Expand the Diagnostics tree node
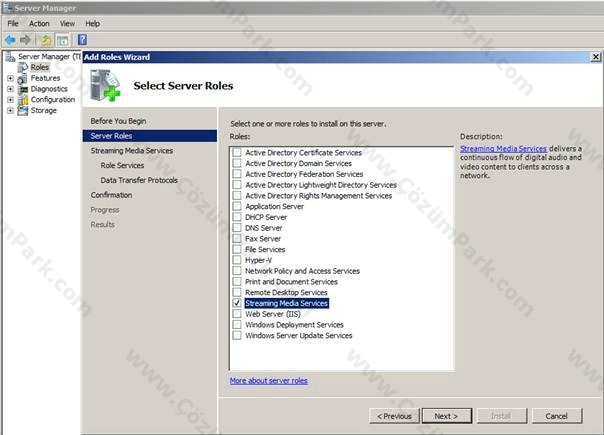The height and width of the screenshot is (435, 604). click(x=10, y=89)
